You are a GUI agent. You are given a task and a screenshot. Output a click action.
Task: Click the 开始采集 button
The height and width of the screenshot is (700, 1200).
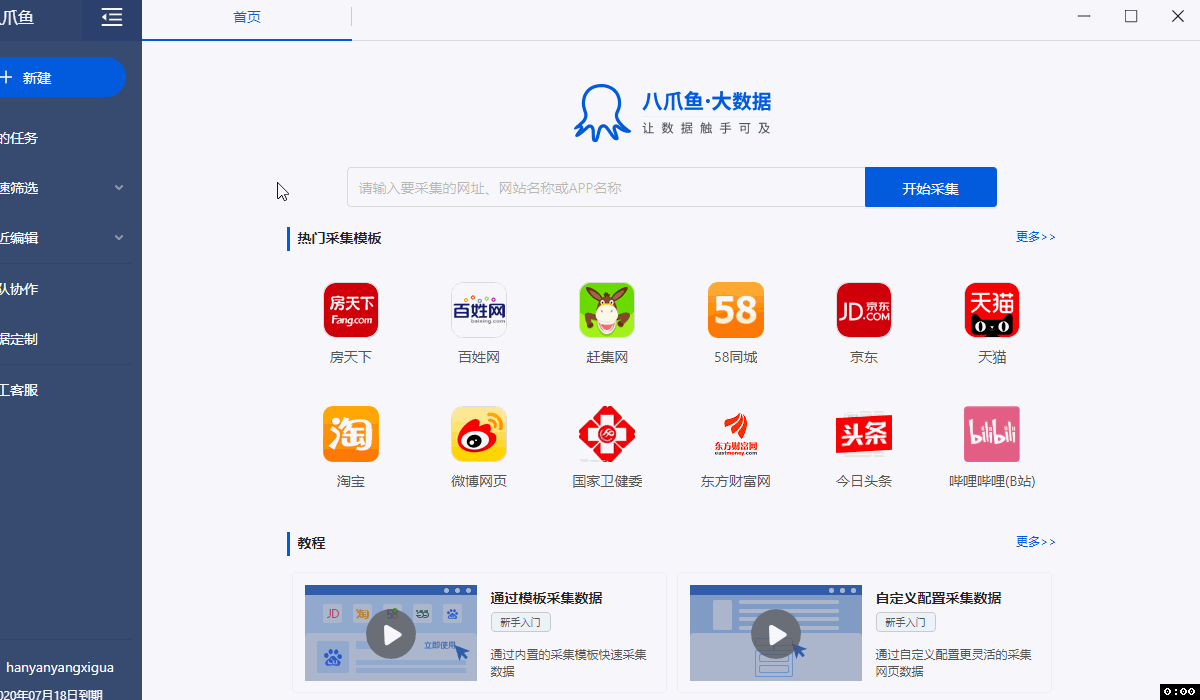931,187
